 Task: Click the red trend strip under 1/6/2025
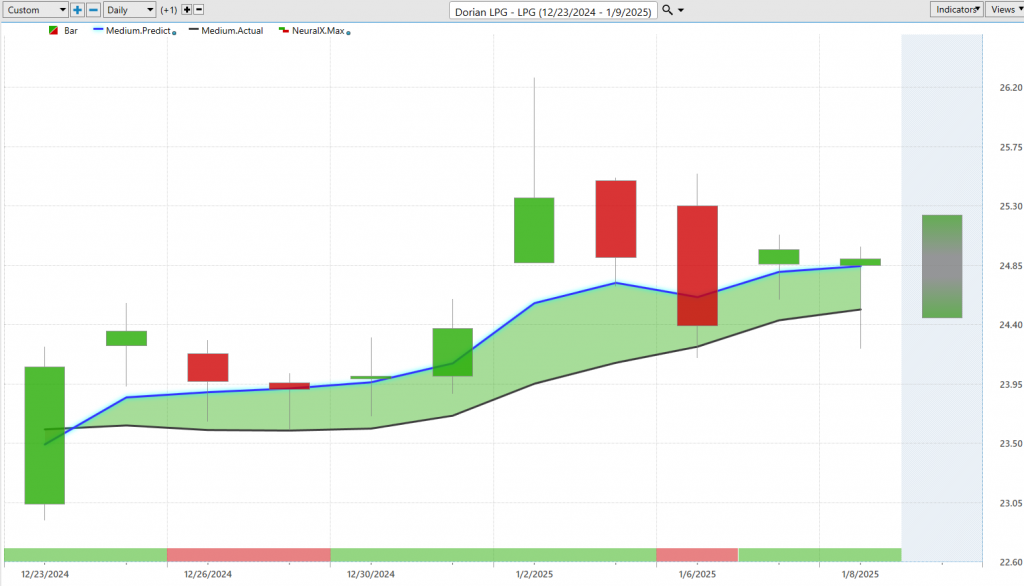point(697,555)
